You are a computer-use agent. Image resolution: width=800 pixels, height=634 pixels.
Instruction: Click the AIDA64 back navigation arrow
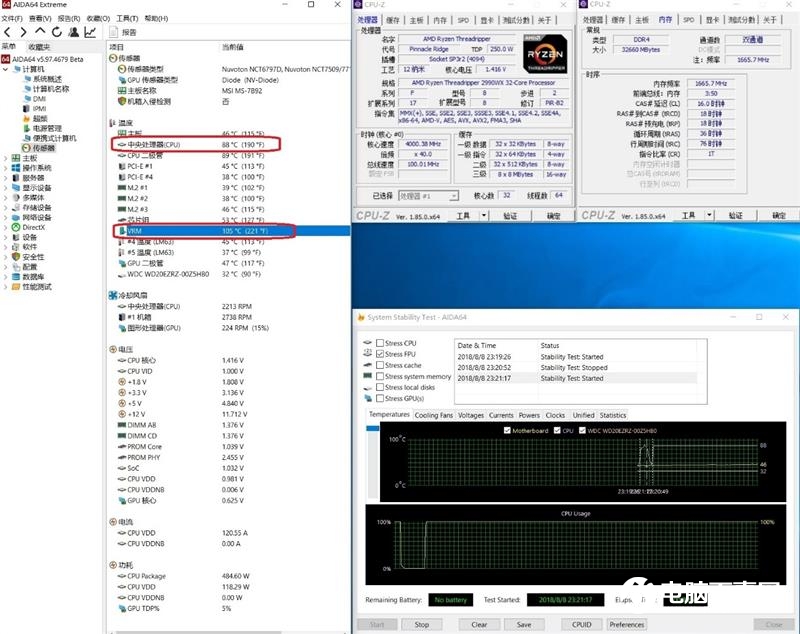[8, 32]
